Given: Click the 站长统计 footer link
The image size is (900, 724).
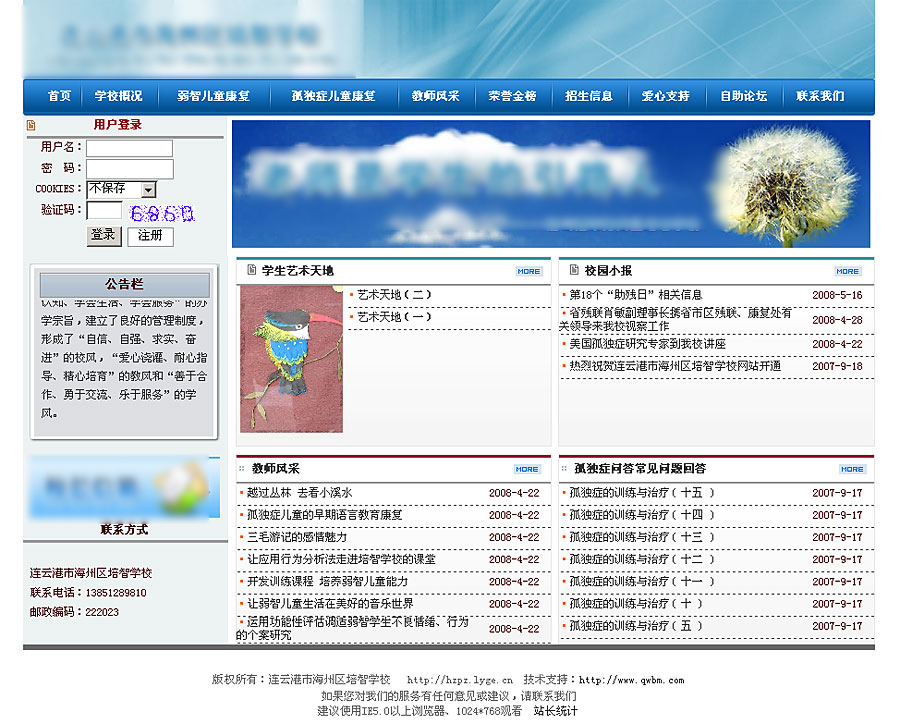Looking at the screenshot, I should pyautogui.click(x=555, y=711).
